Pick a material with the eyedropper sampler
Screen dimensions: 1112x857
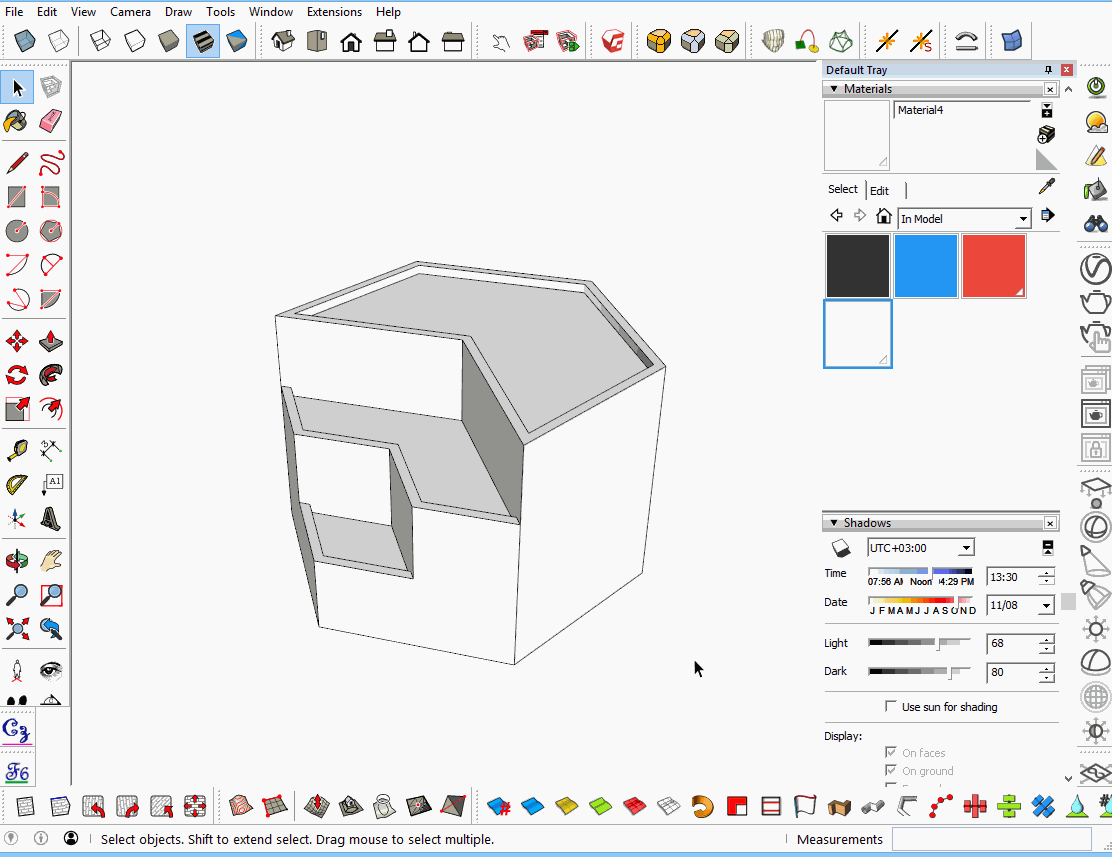(1047, 185)
